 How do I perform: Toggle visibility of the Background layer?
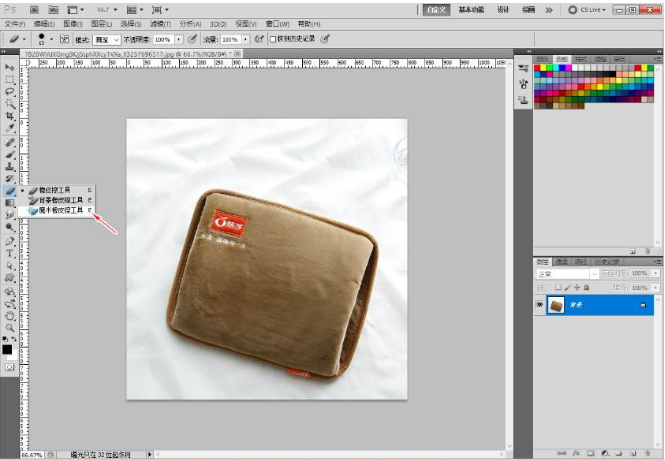[x=539, y=305]
